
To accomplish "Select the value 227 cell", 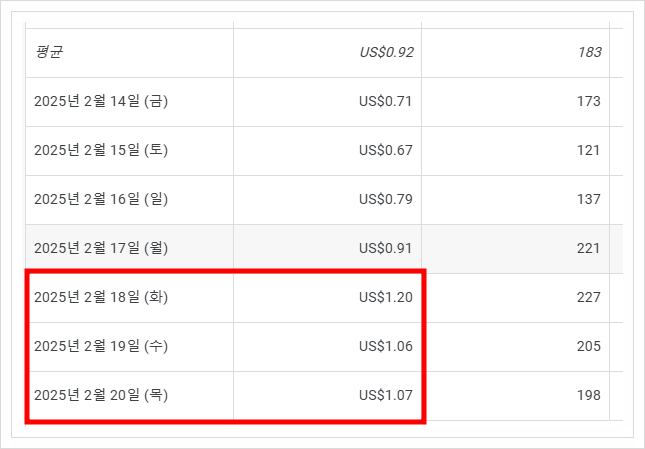I will [x=588, y=297].
